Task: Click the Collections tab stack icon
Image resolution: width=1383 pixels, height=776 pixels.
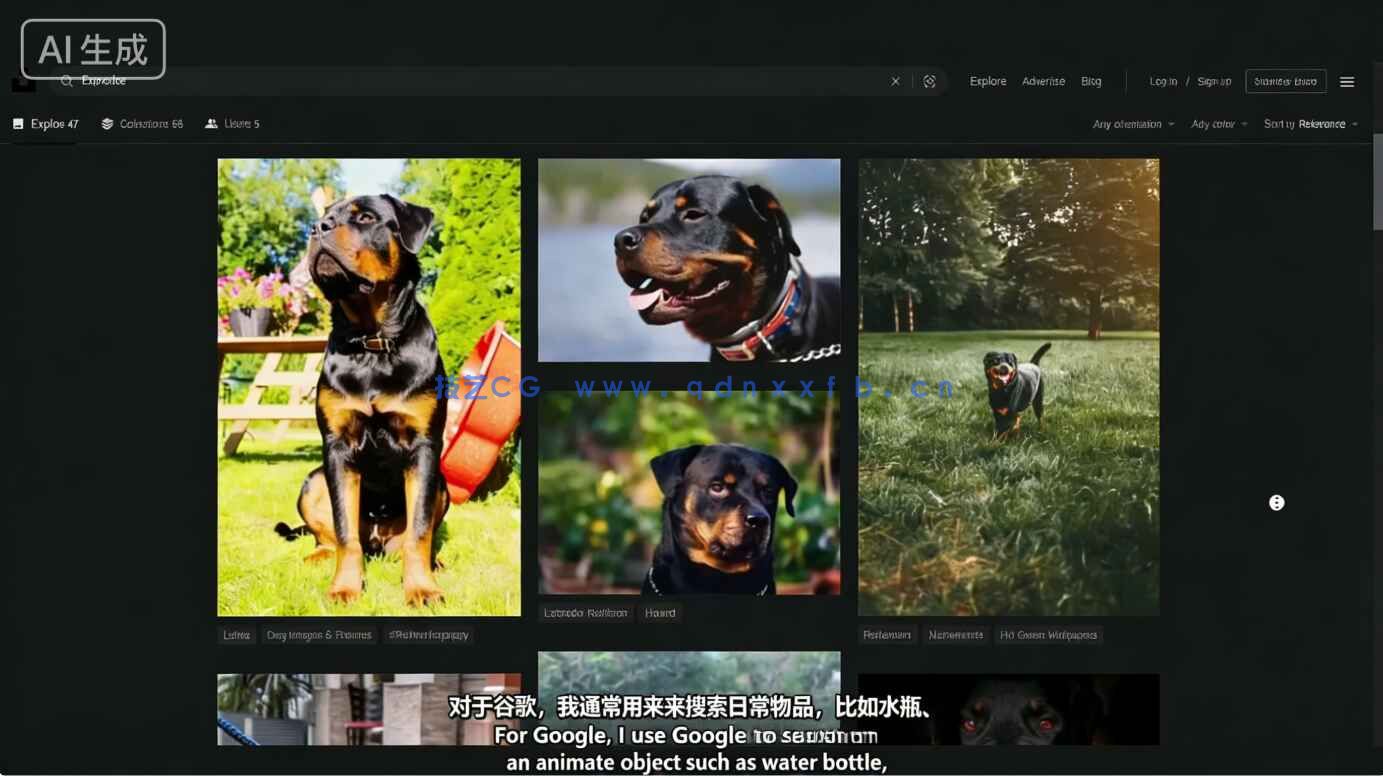Action: coord(107,124)
